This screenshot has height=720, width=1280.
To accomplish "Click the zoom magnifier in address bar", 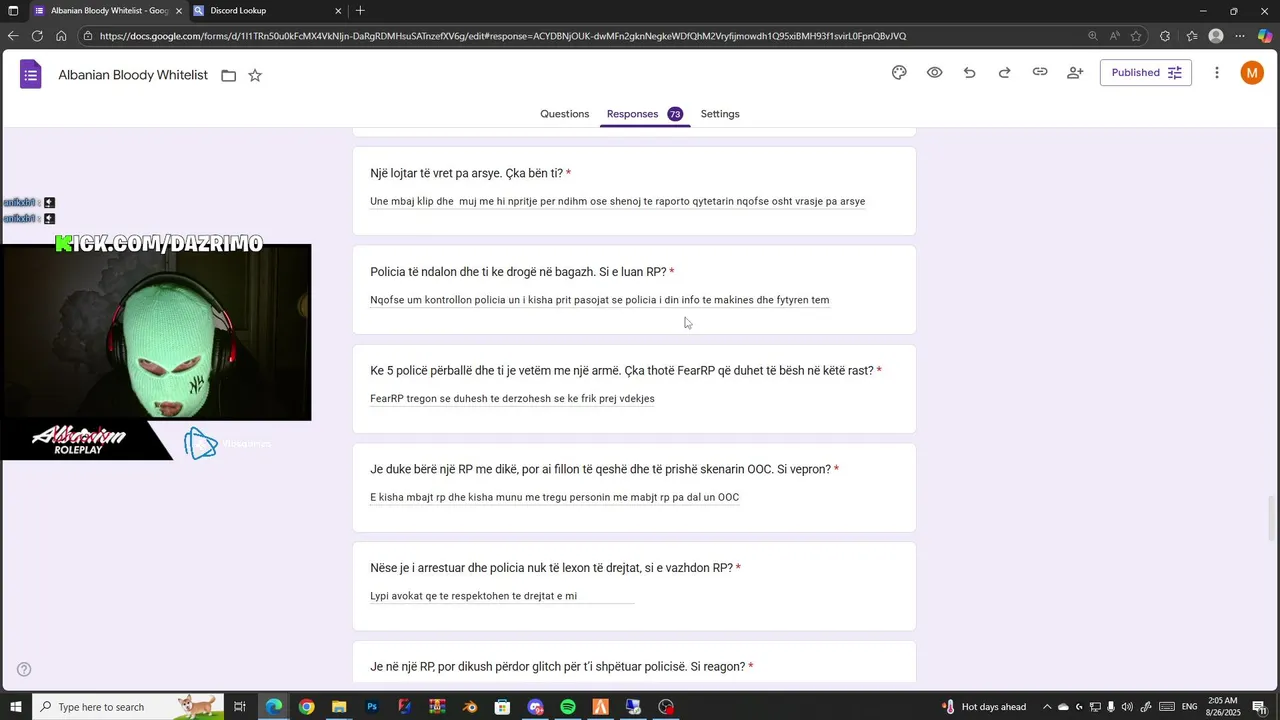I will (1092, 36).
